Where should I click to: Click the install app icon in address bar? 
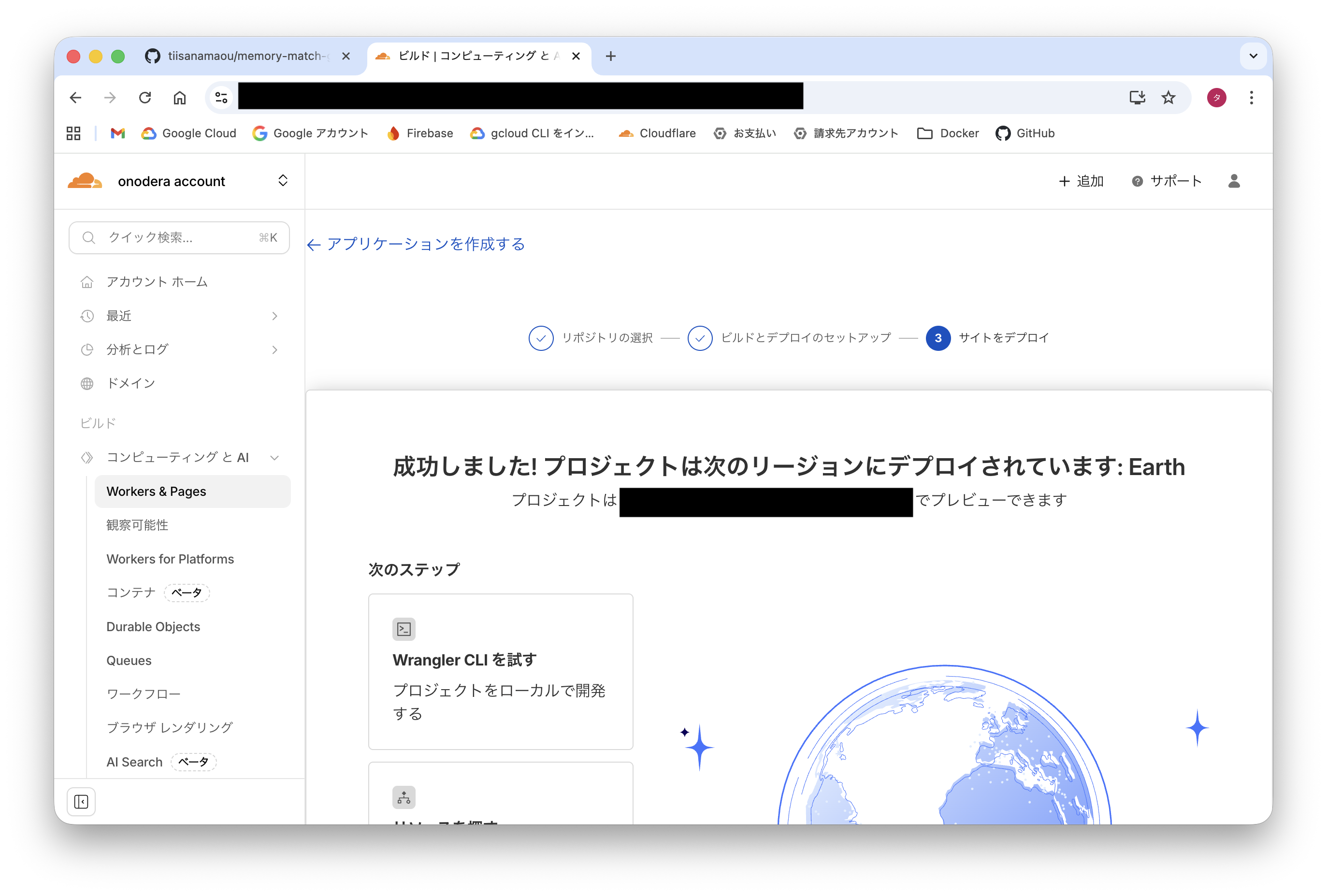click(x=1137, y=98)
